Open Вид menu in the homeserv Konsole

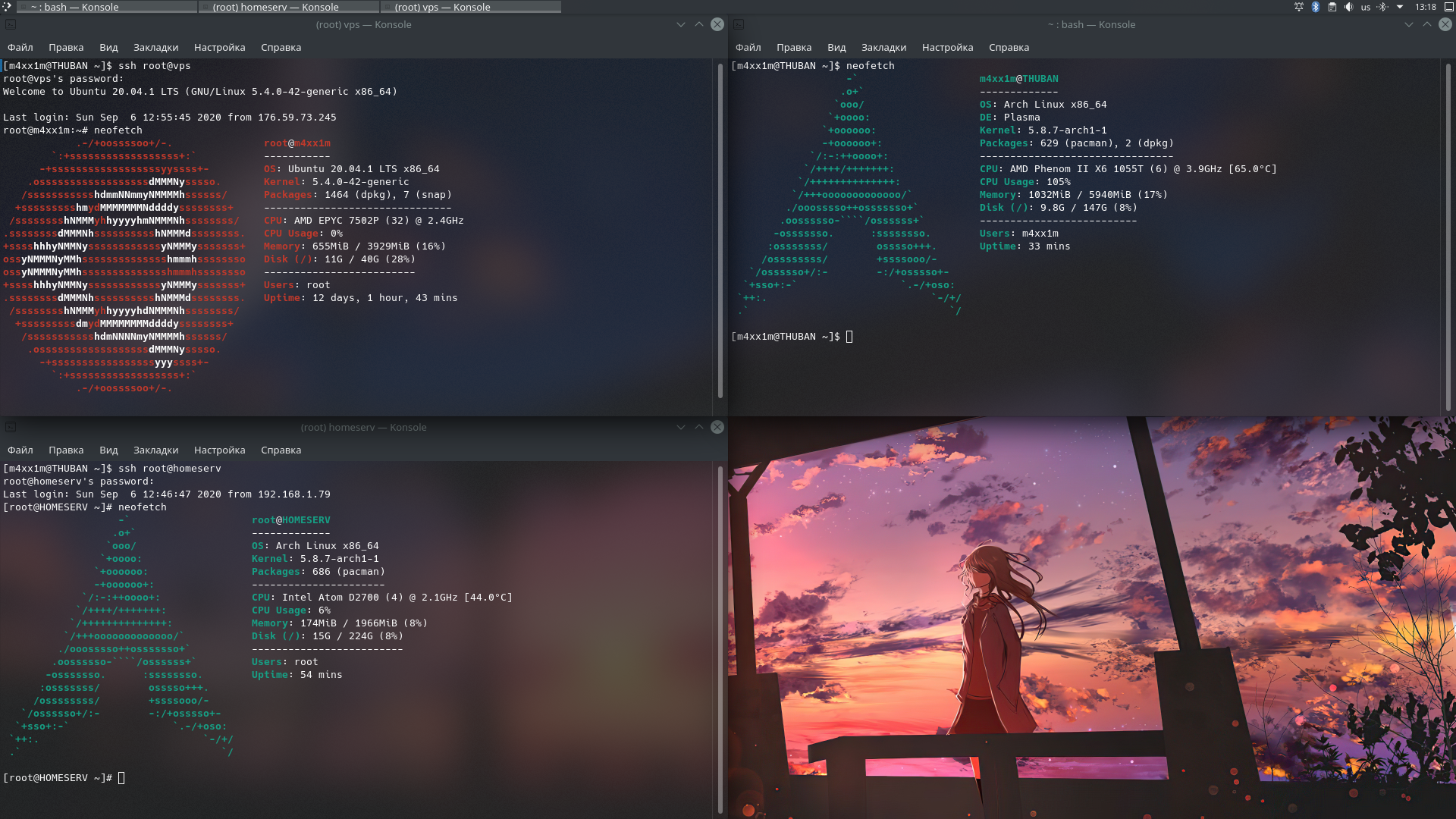[108, 450]
